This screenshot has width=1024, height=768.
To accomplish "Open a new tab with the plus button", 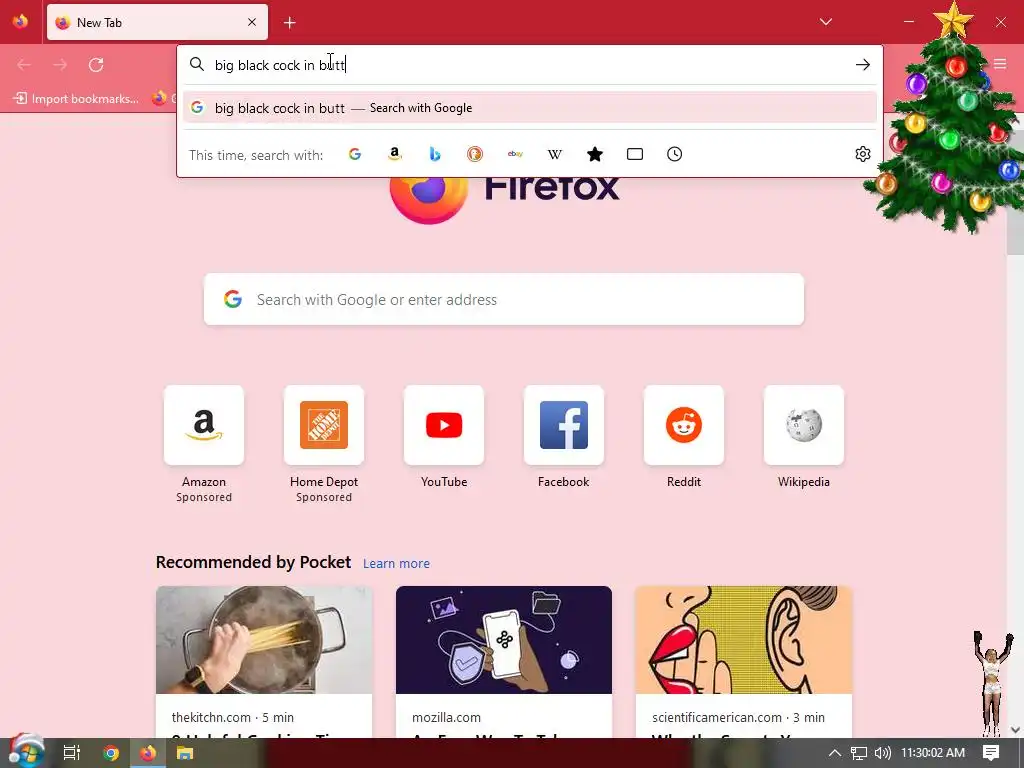I will point(290,23).
